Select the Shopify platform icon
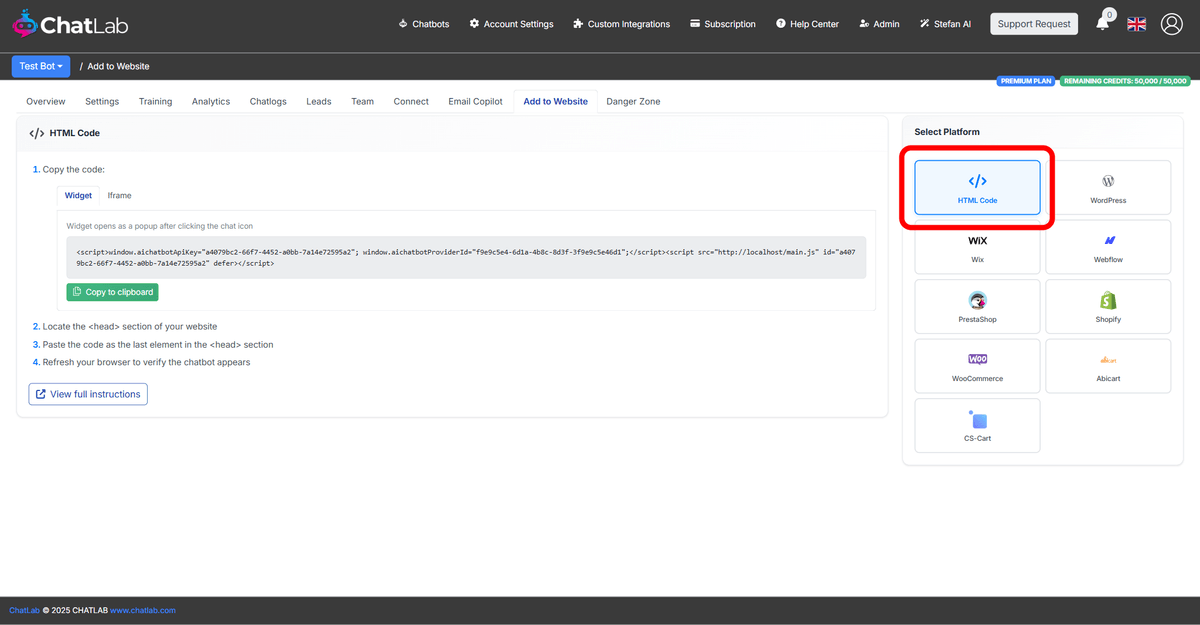 [1108, 306]
